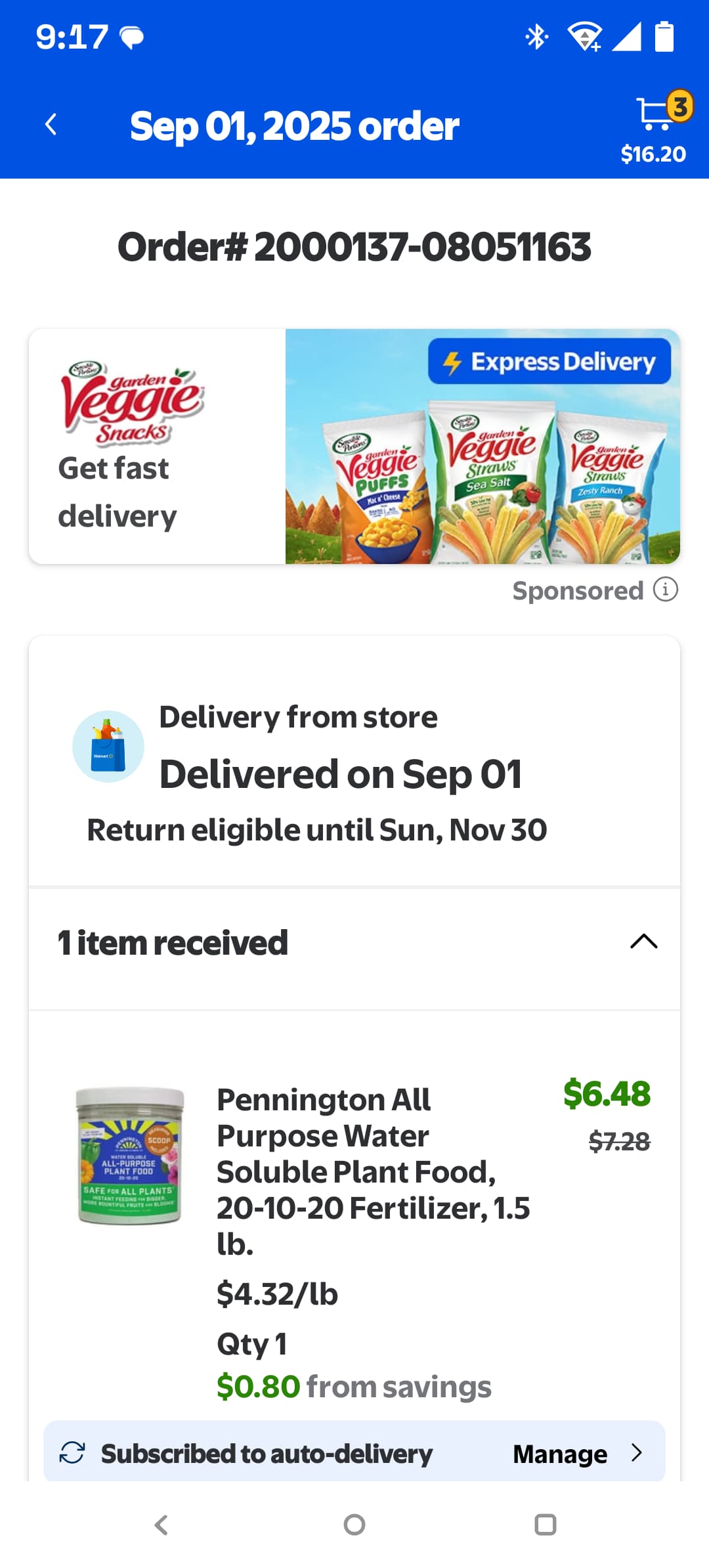Tap the Subscribed to auto-delivery label
709x1568 pixels.
click(267, 1454)
